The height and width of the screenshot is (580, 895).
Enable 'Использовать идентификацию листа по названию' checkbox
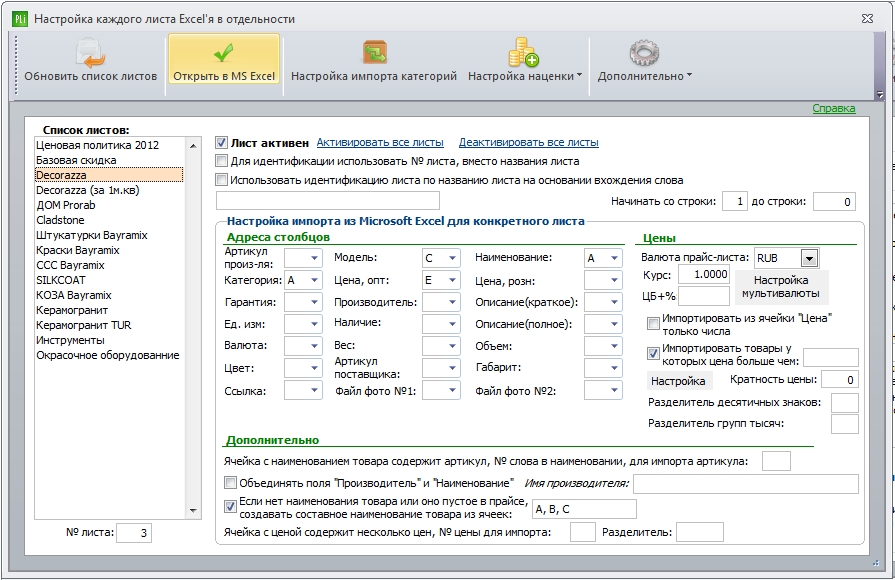coord(221,180)
